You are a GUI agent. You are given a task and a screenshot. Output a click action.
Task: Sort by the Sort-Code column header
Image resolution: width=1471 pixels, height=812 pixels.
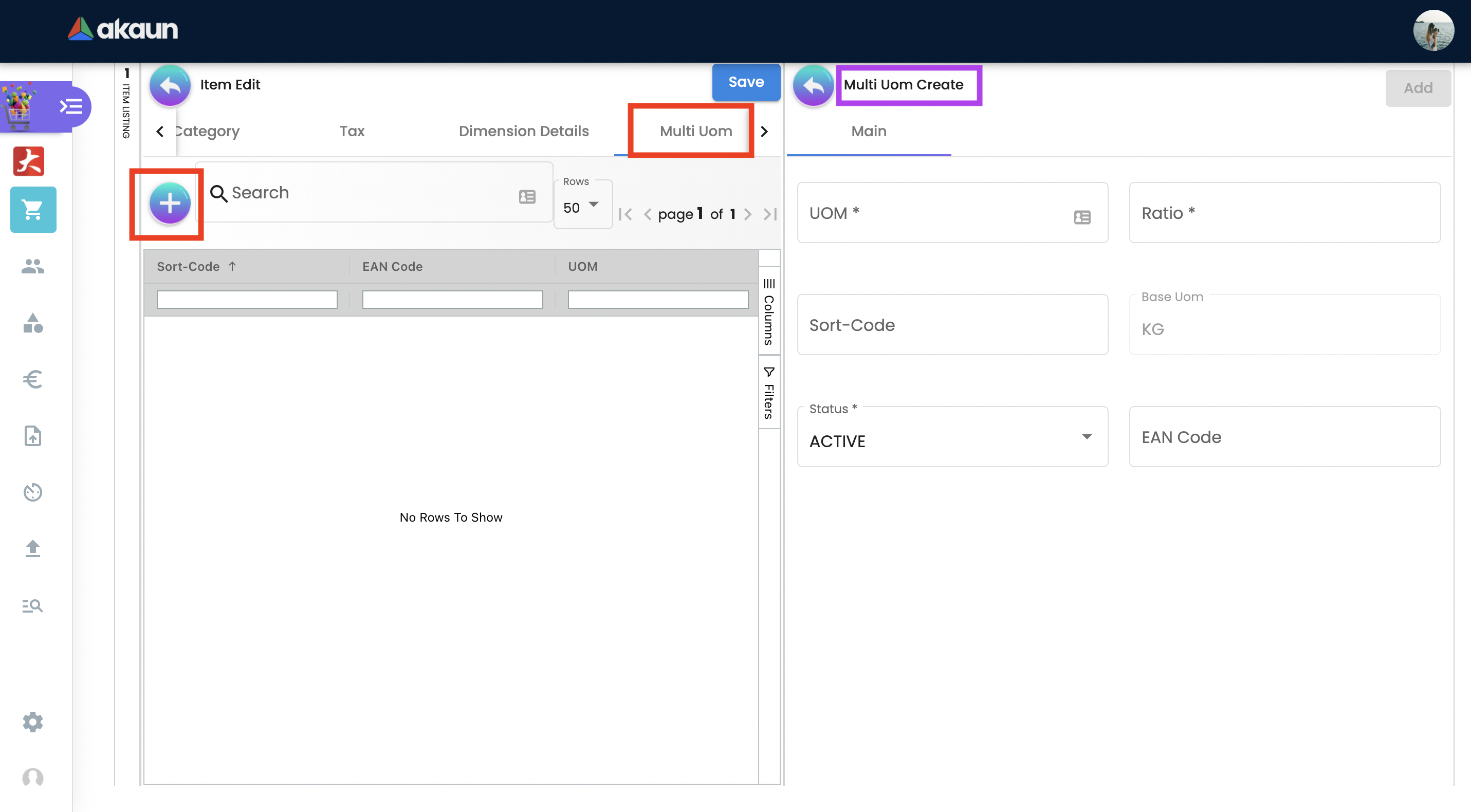[189, 266]
